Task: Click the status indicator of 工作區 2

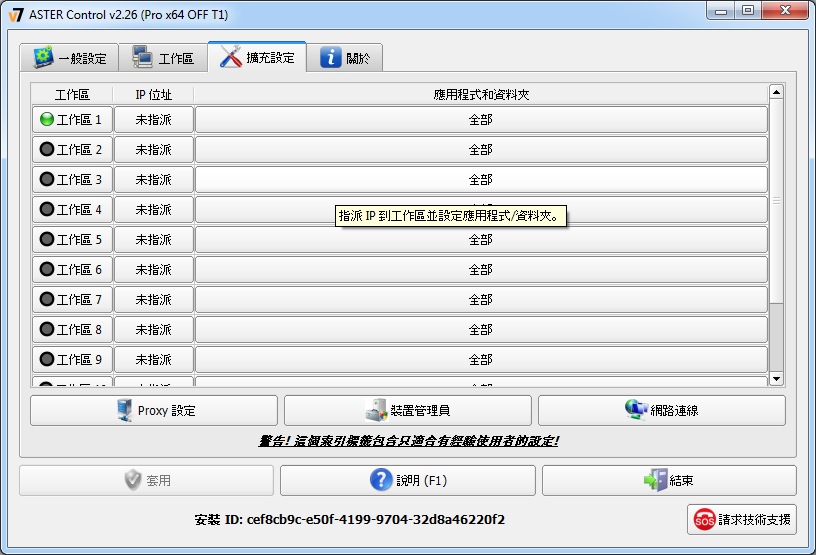Action: 47,149
